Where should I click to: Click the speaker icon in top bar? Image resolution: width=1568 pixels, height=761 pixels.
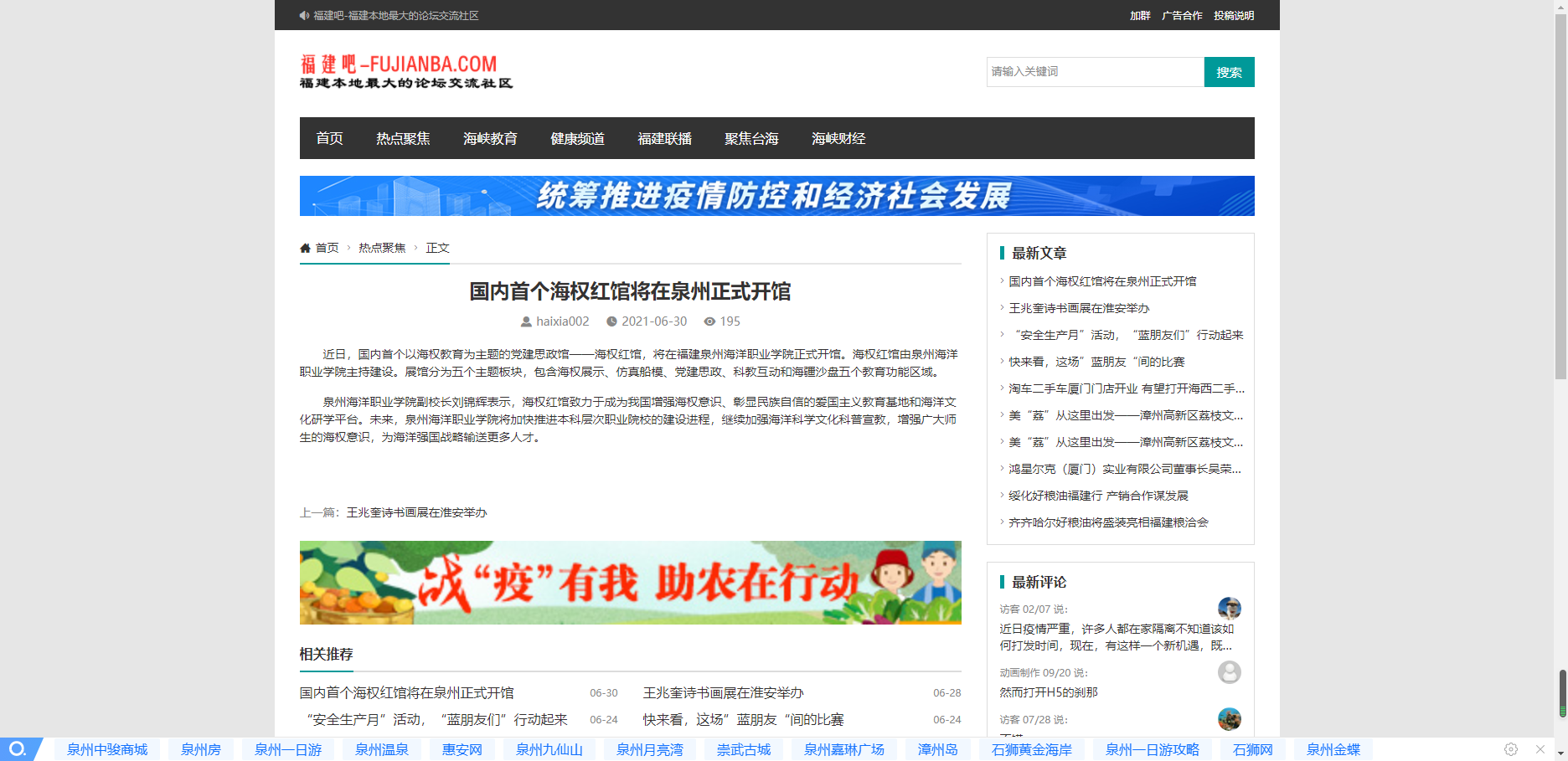click(304, 16)
